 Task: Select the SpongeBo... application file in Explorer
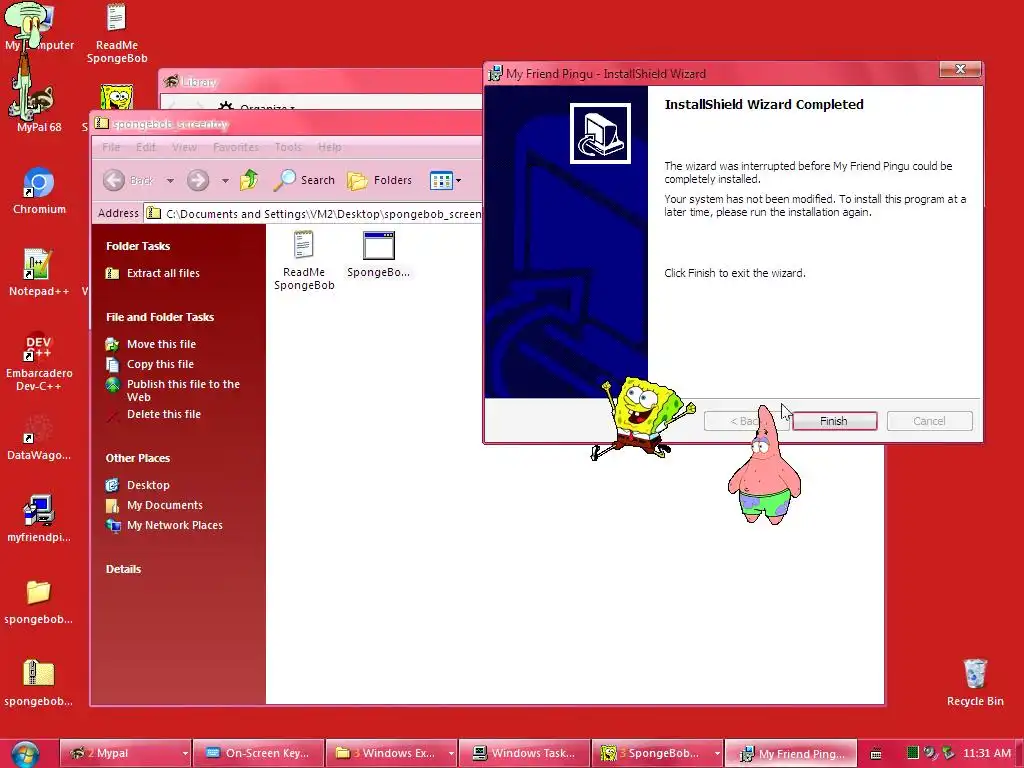[x=378, y=255]
